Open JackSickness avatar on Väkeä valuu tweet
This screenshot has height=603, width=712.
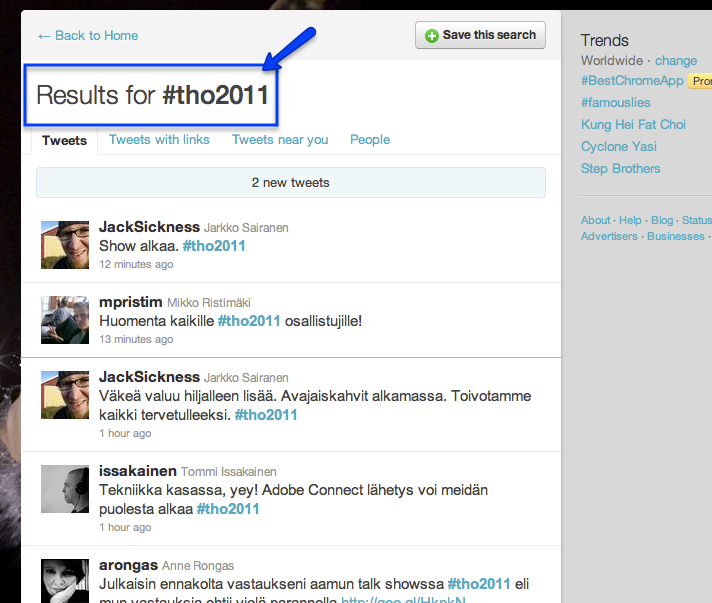coord(65,395)
